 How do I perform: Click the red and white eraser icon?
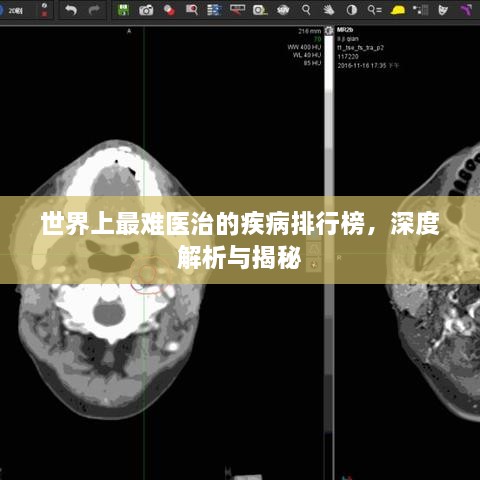(x=169, y=10)
